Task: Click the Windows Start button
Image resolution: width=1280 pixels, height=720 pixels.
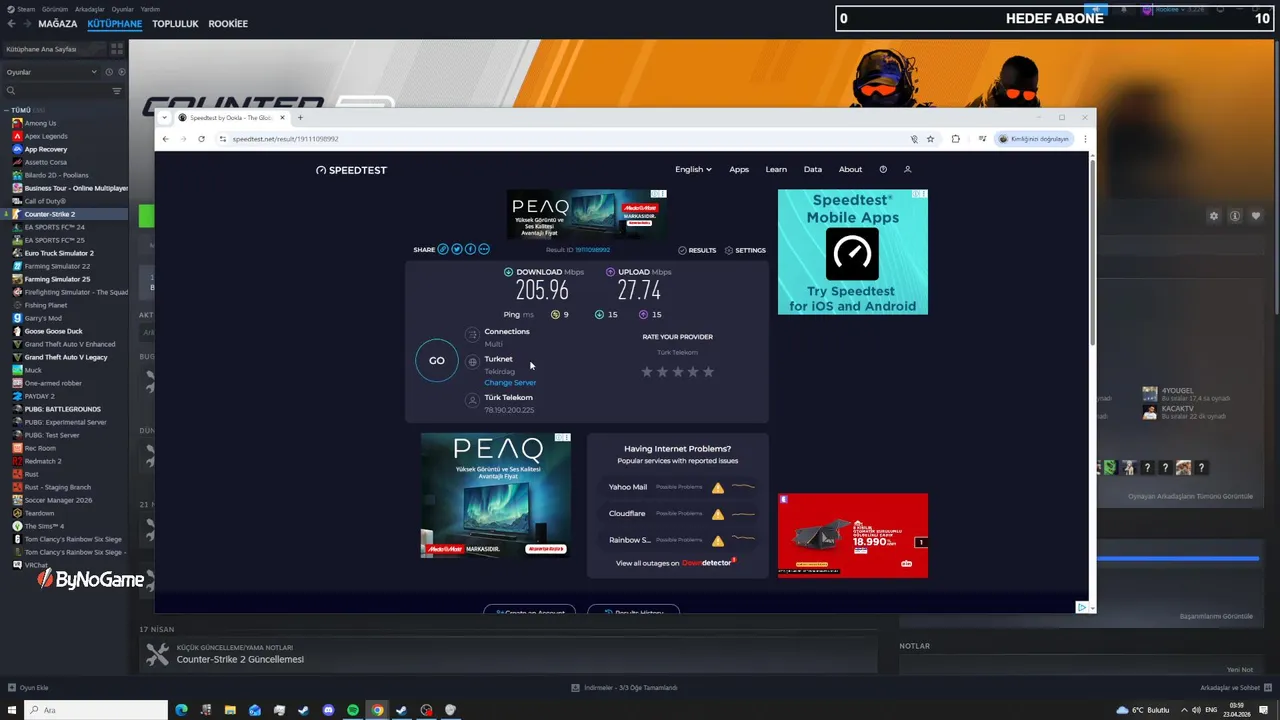Action: pos(12,710)
